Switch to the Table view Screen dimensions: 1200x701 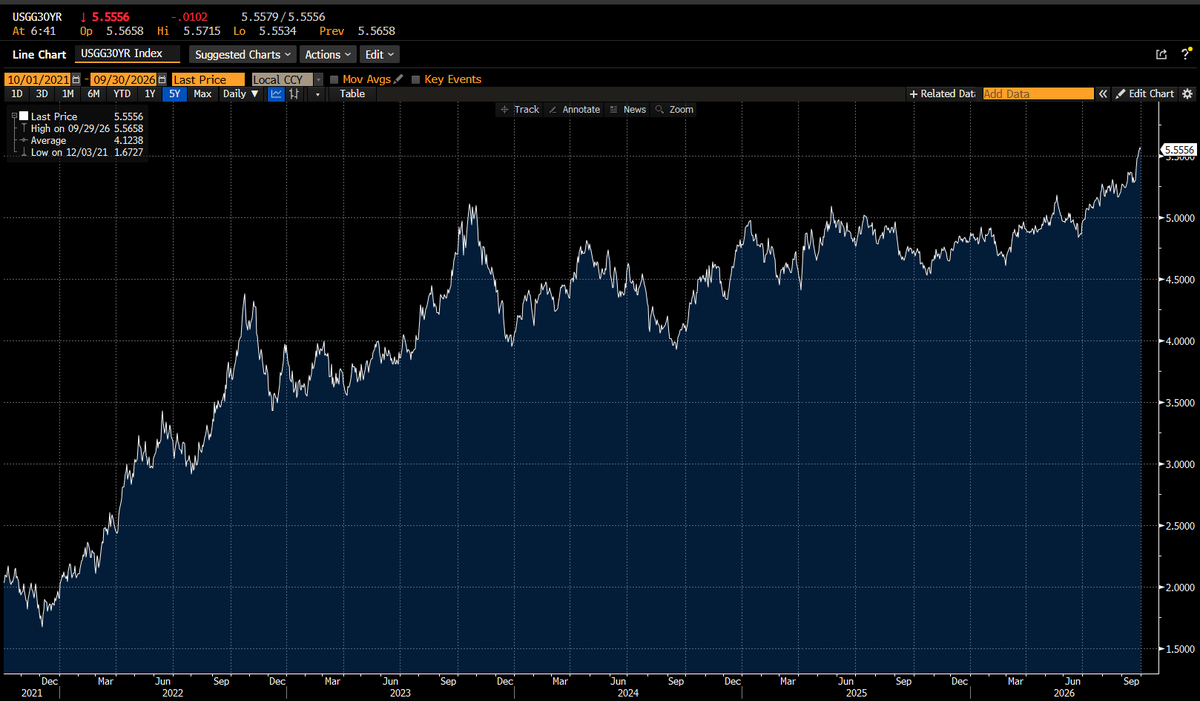[352, 94]
